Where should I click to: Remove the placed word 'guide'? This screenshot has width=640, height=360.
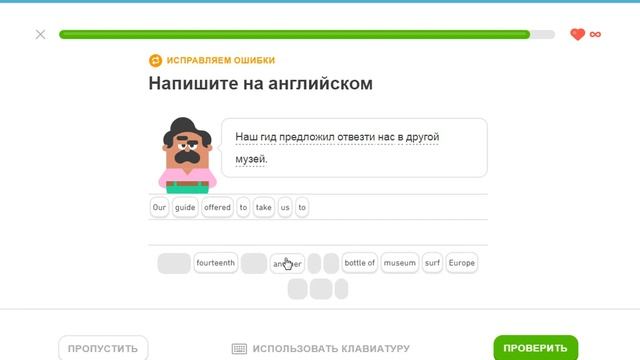185,207
